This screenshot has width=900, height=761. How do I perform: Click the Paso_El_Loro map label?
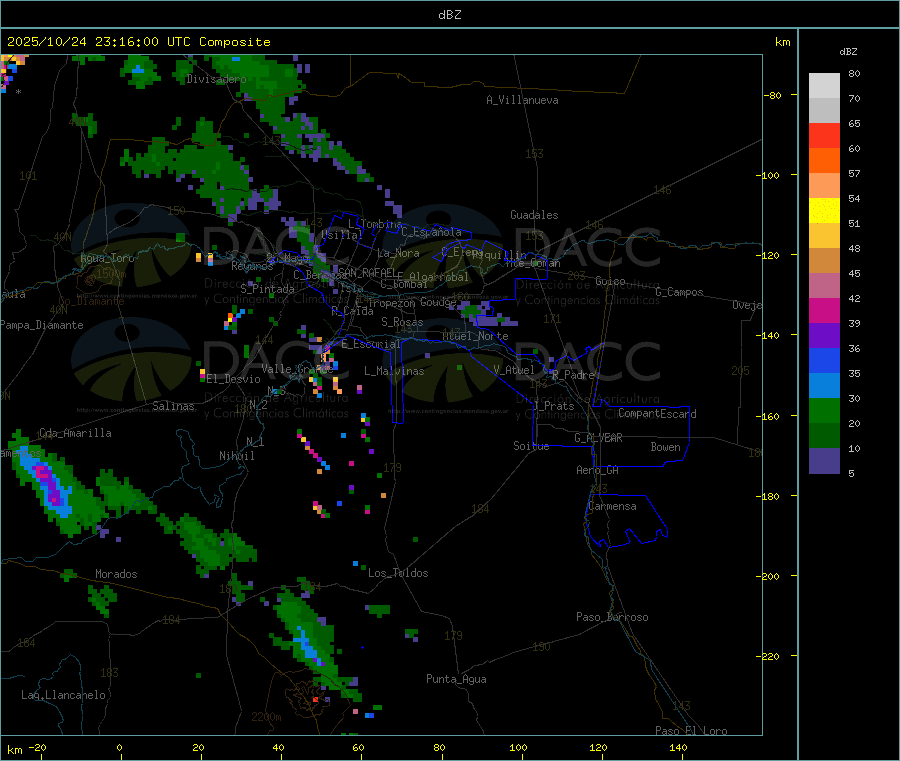(x=692, y=731)
